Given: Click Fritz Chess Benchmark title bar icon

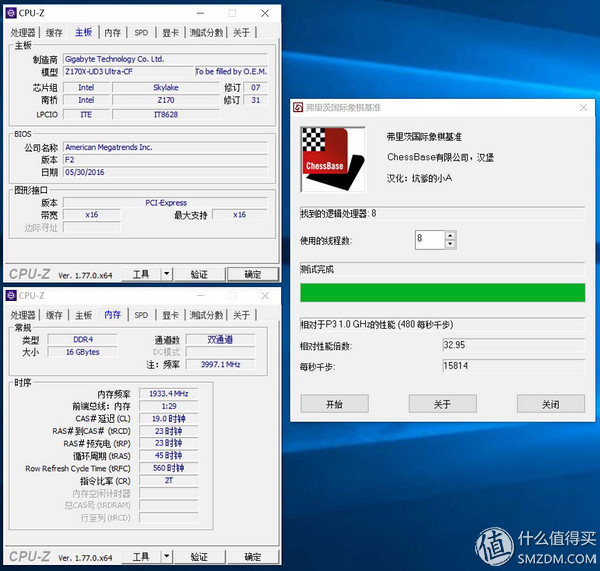Looking at the screenshot, I should click(298, 108).
